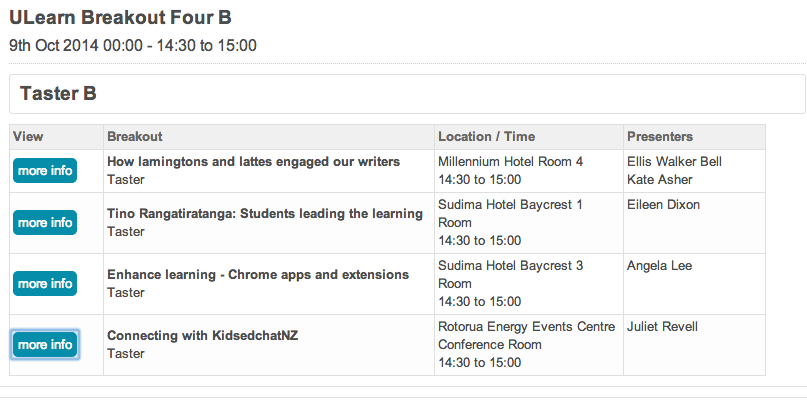The image size is (807, 405).
Task: Click presenter name 'Kate Asher'
Action: click(658, 179)
